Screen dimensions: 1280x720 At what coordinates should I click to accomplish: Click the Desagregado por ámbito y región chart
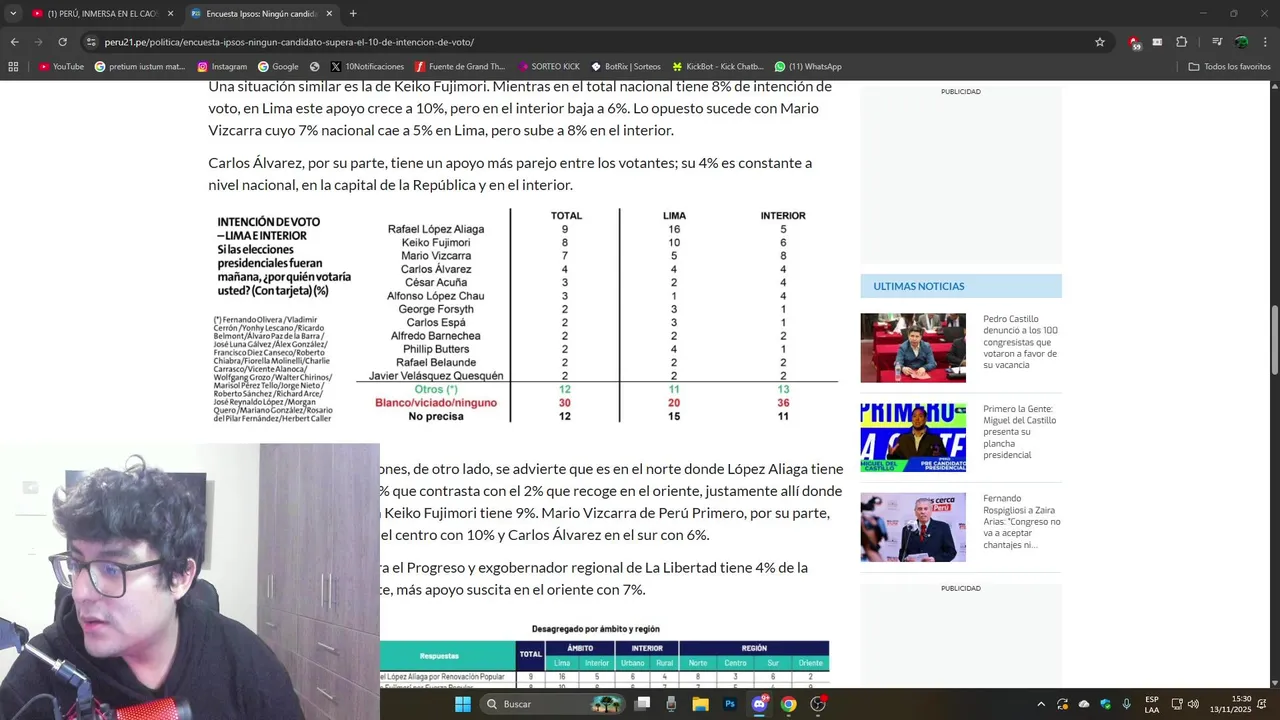click(x=604, y=654)
